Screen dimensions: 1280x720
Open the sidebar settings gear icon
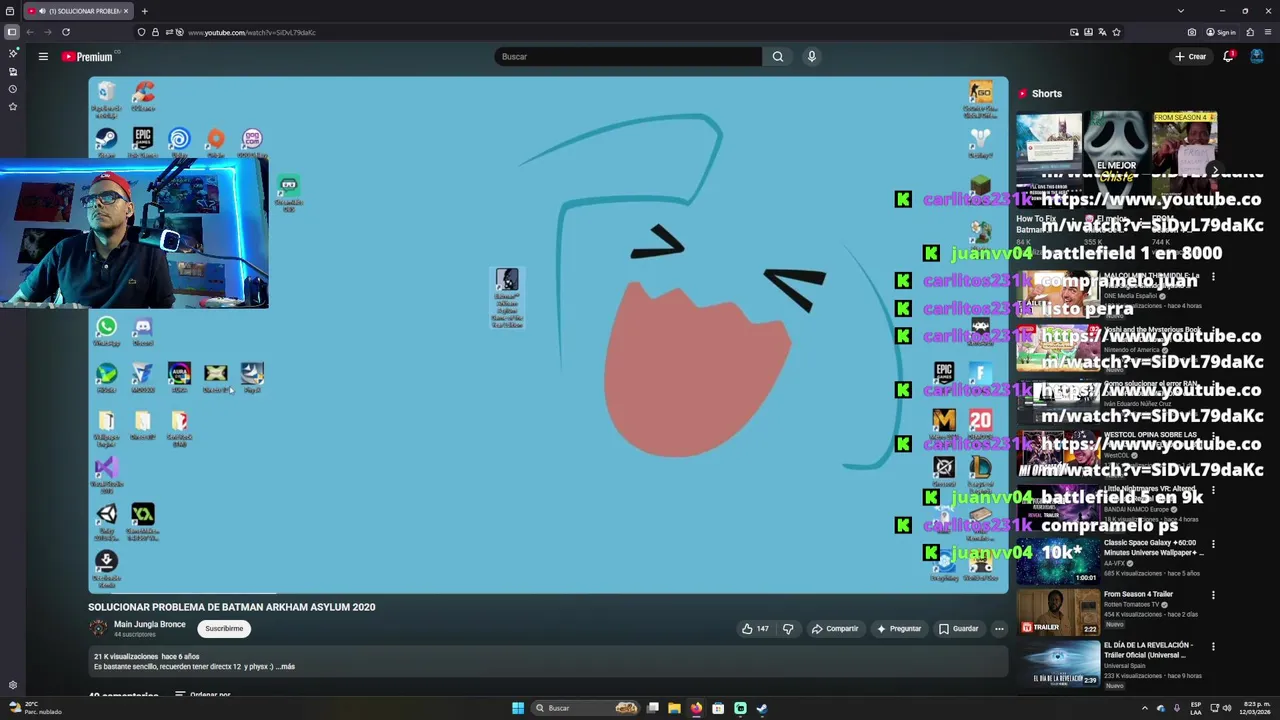pos(13,685)
